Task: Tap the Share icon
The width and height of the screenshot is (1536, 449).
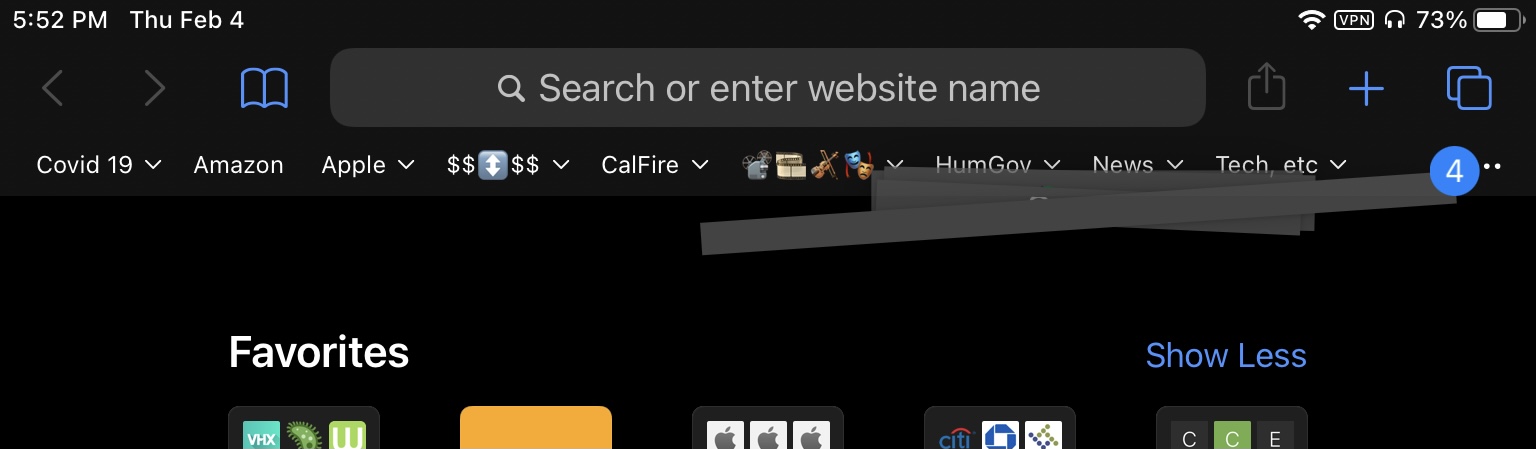Action: pos(1266,87)
